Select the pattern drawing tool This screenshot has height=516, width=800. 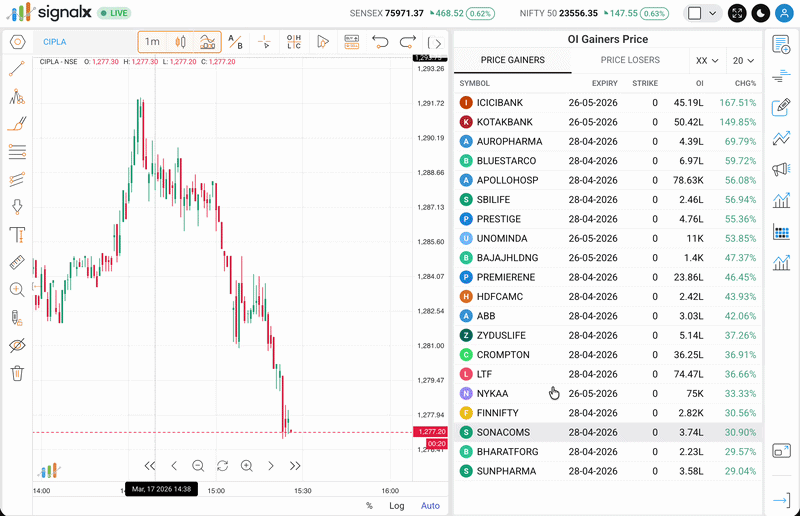[x=17, y=96]
